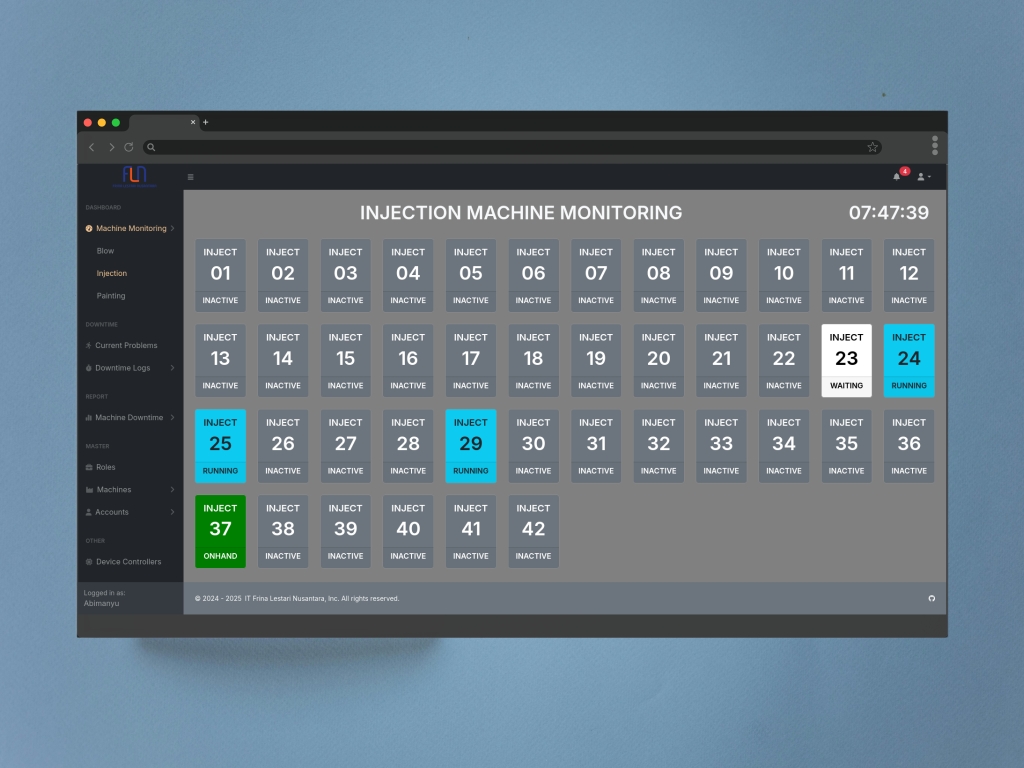Click the browser address bar
The image size is (1024, 768).
click(510, 147)
